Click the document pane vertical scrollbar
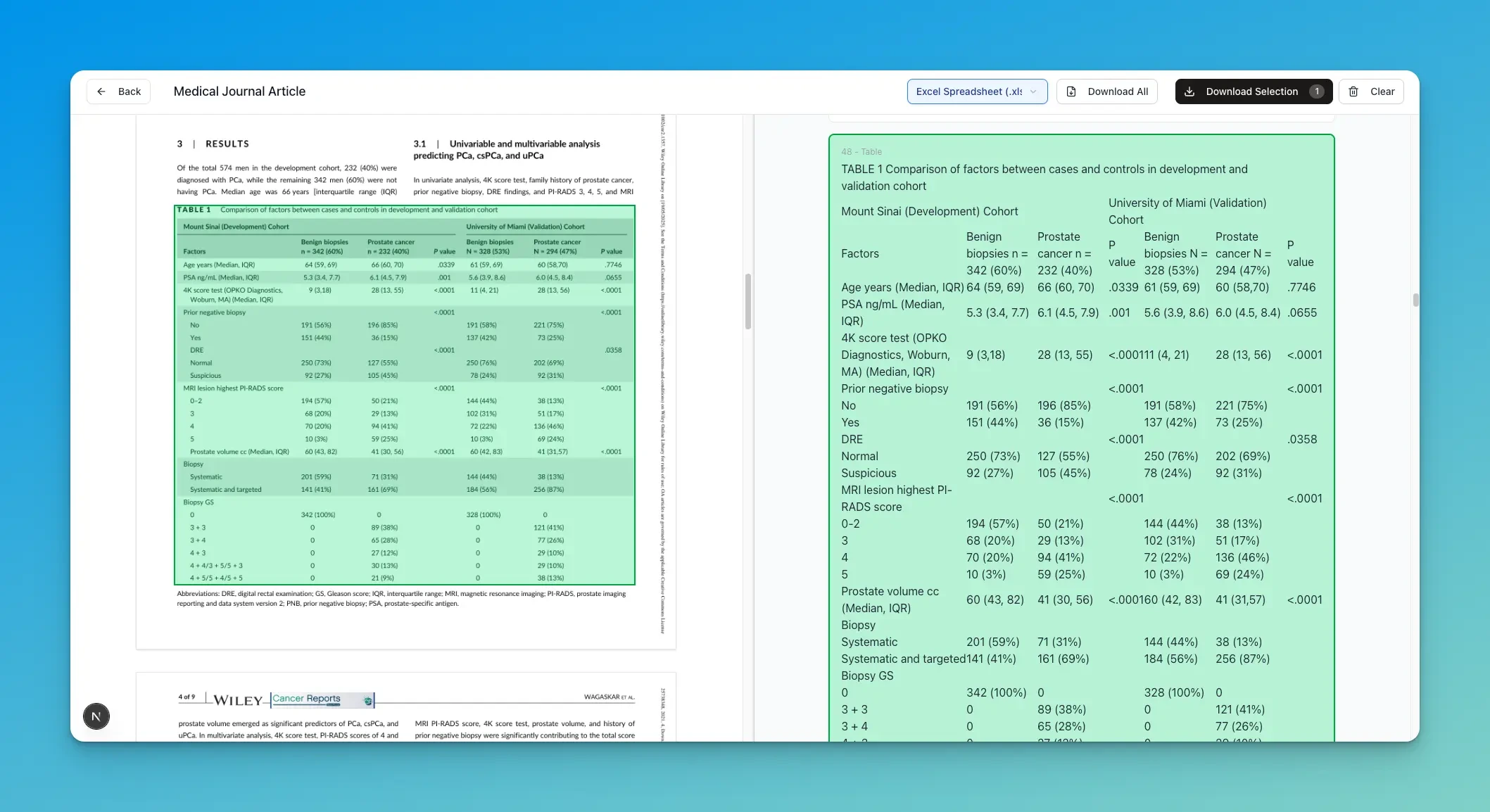The image size is (1490, 812). (747, 301)
